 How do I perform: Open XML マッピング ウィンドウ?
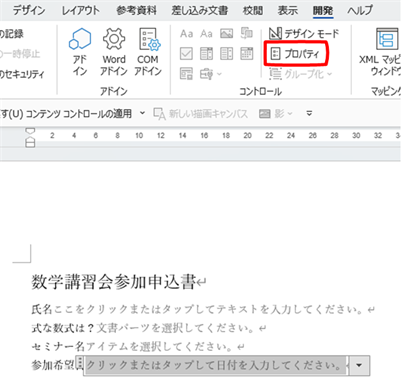(x=380, y=52)
